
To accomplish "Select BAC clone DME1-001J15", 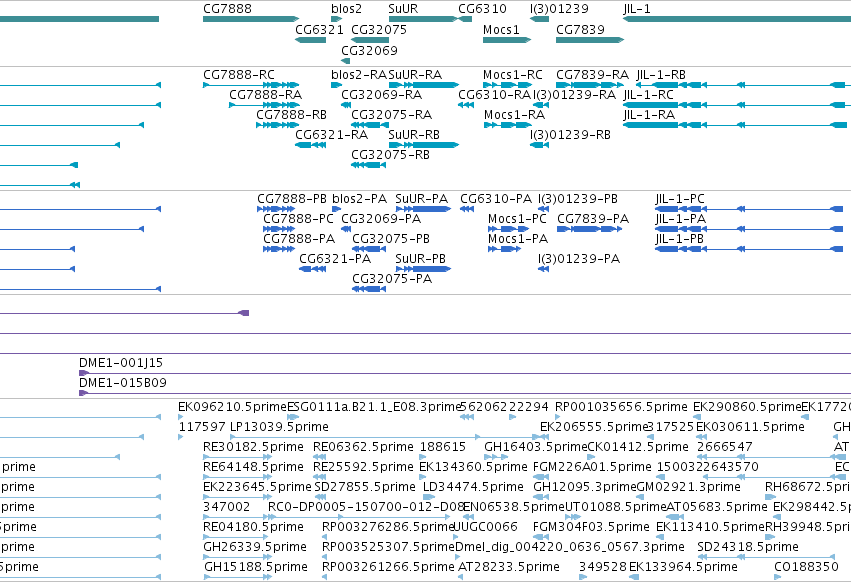I will pos(120,363).
